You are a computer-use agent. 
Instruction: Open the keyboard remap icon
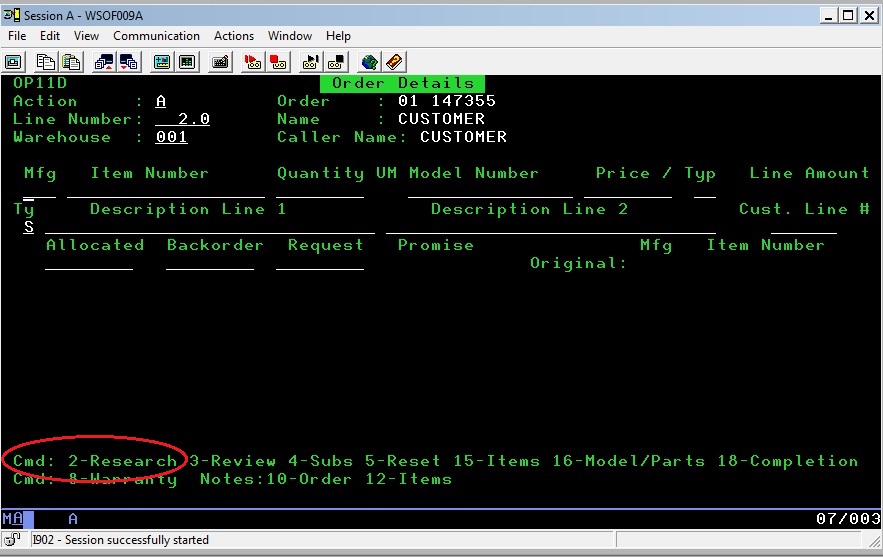(220, 62)
